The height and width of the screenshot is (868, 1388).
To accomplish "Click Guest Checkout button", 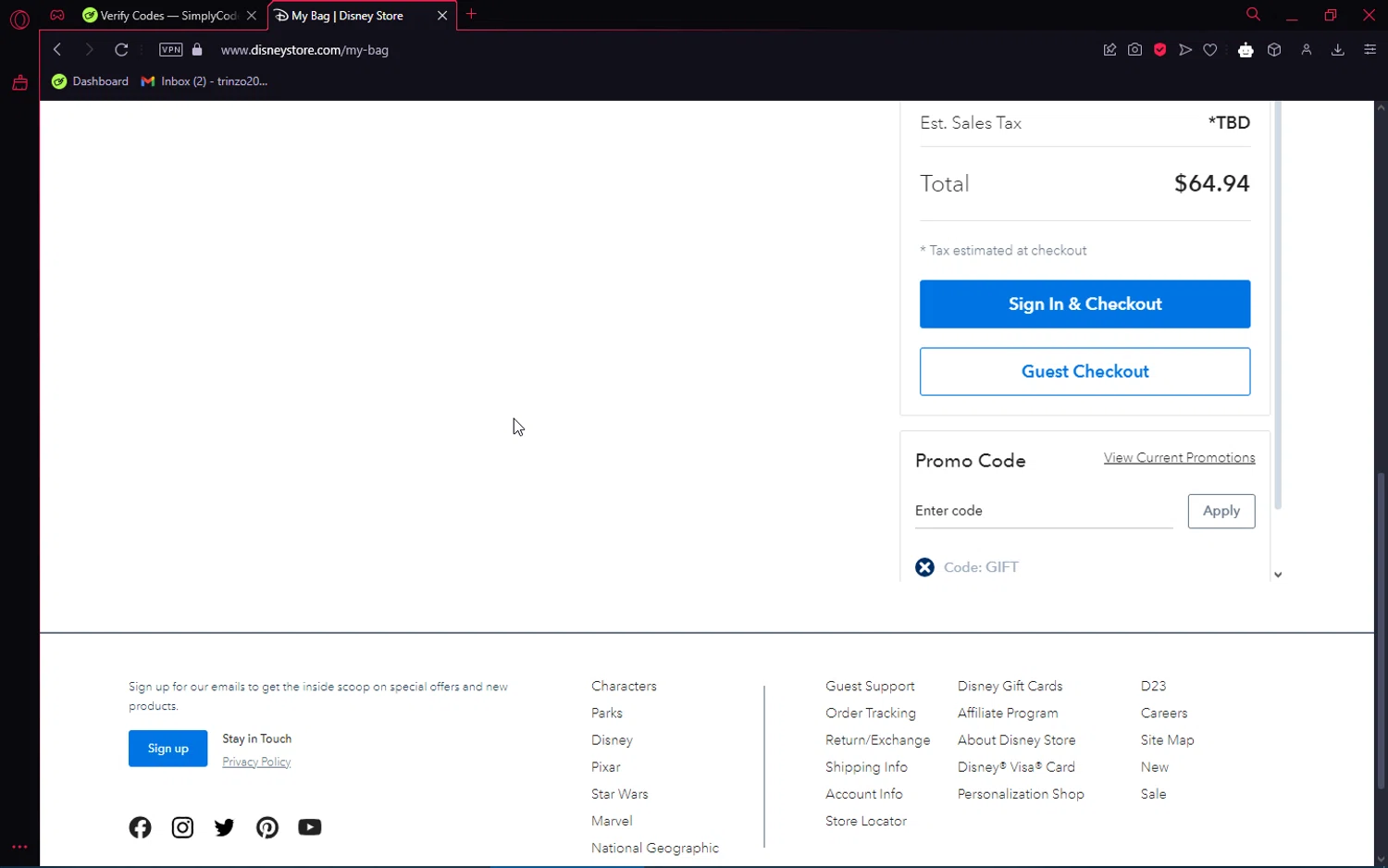I will 1084,371.
